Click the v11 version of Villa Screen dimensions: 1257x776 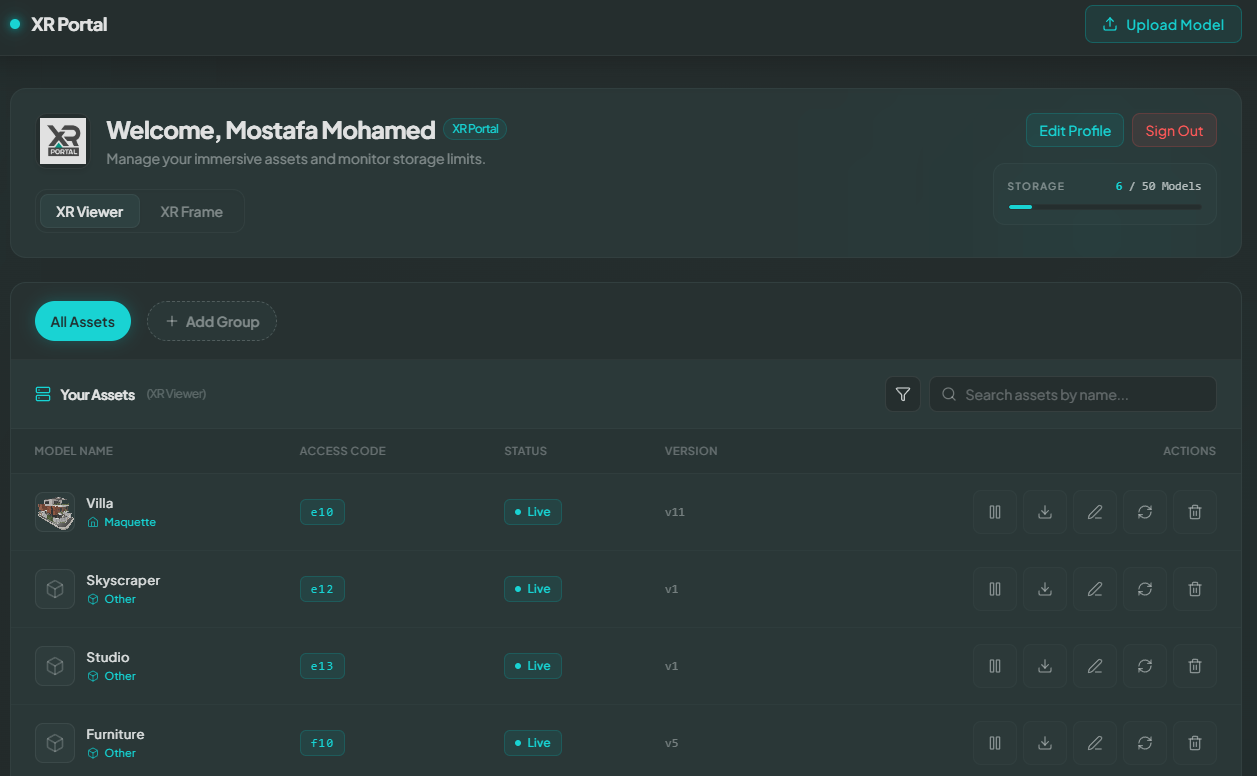pos(675,512)
